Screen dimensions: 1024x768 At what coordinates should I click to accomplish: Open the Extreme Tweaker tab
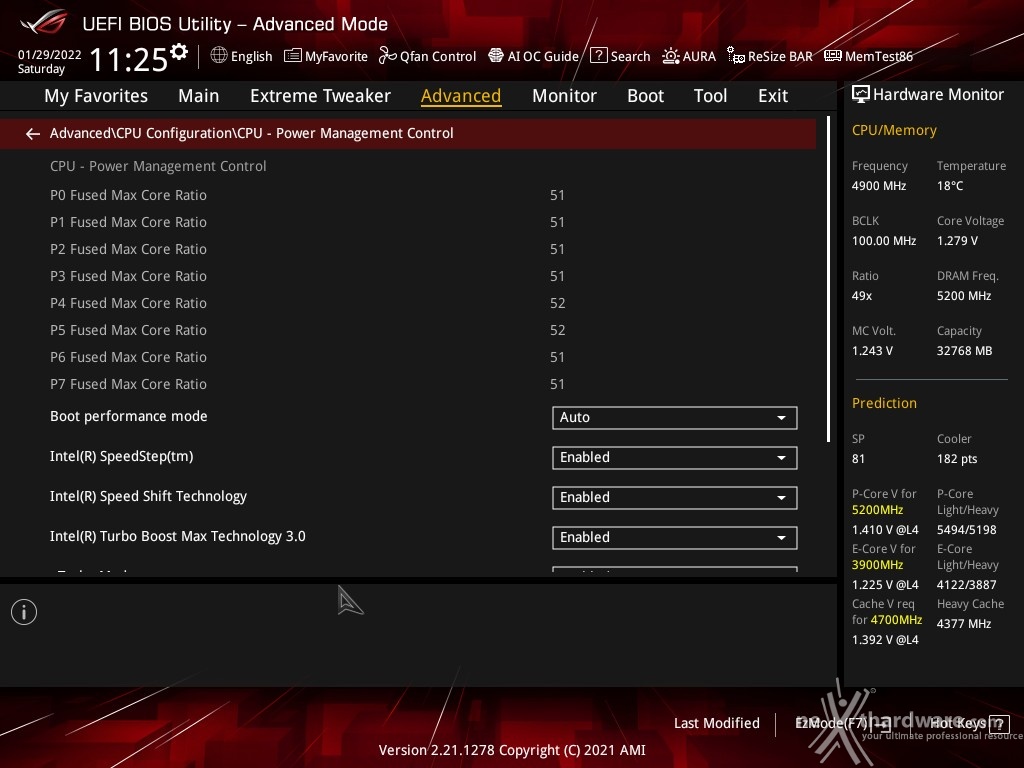(321, 96)
